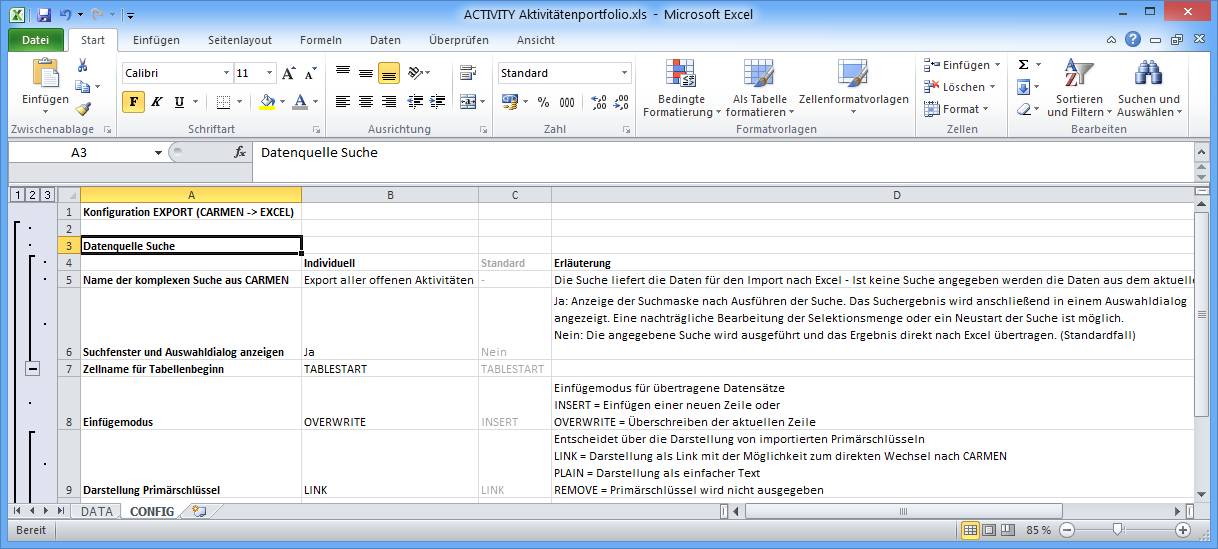Click the zoom slider in status bar
The height and width of the screenshot is (549, 1218).
1117,530
